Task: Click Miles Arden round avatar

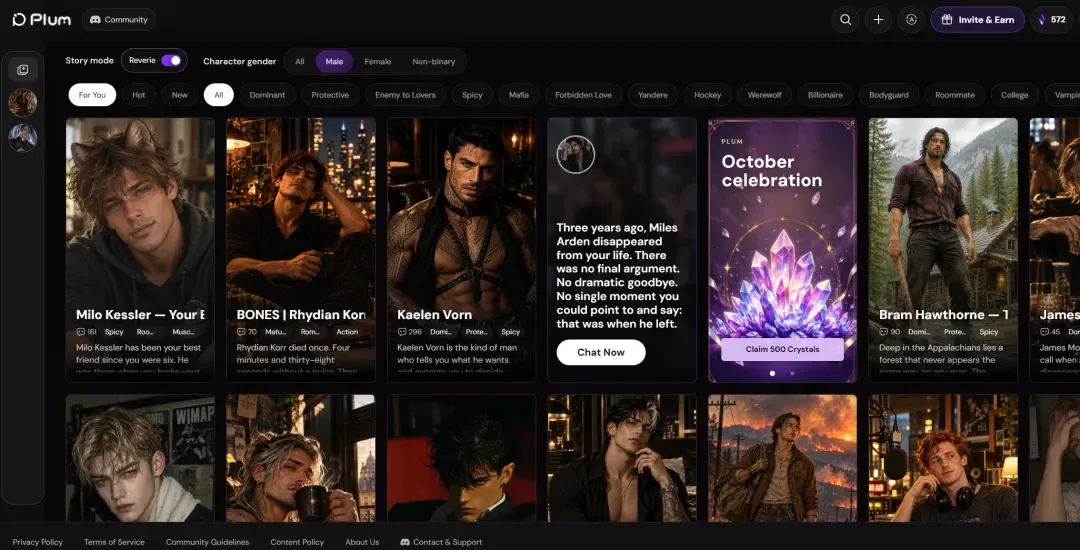Action: tap(576, 154)
